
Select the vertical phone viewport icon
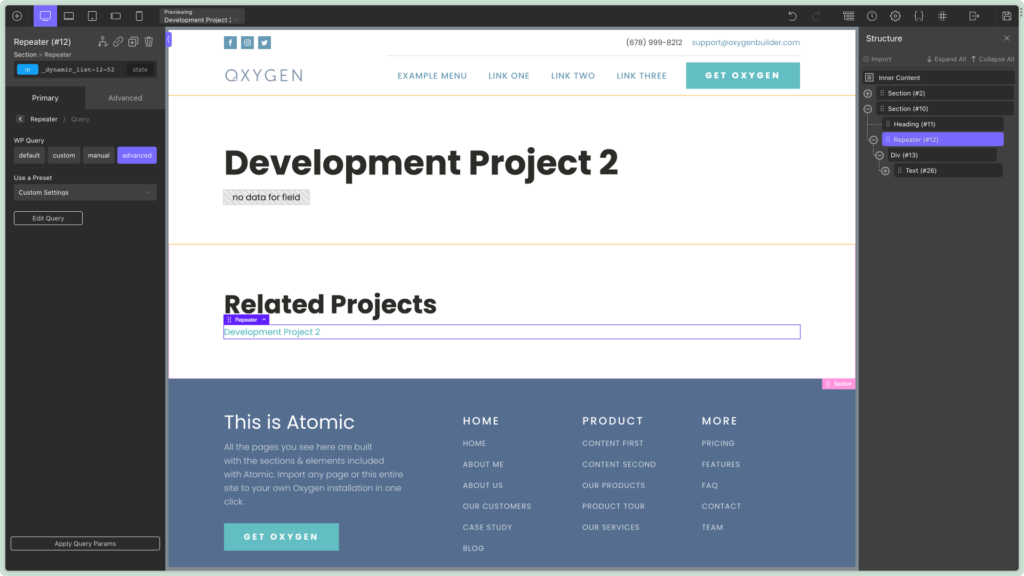[x=139, y=16]
